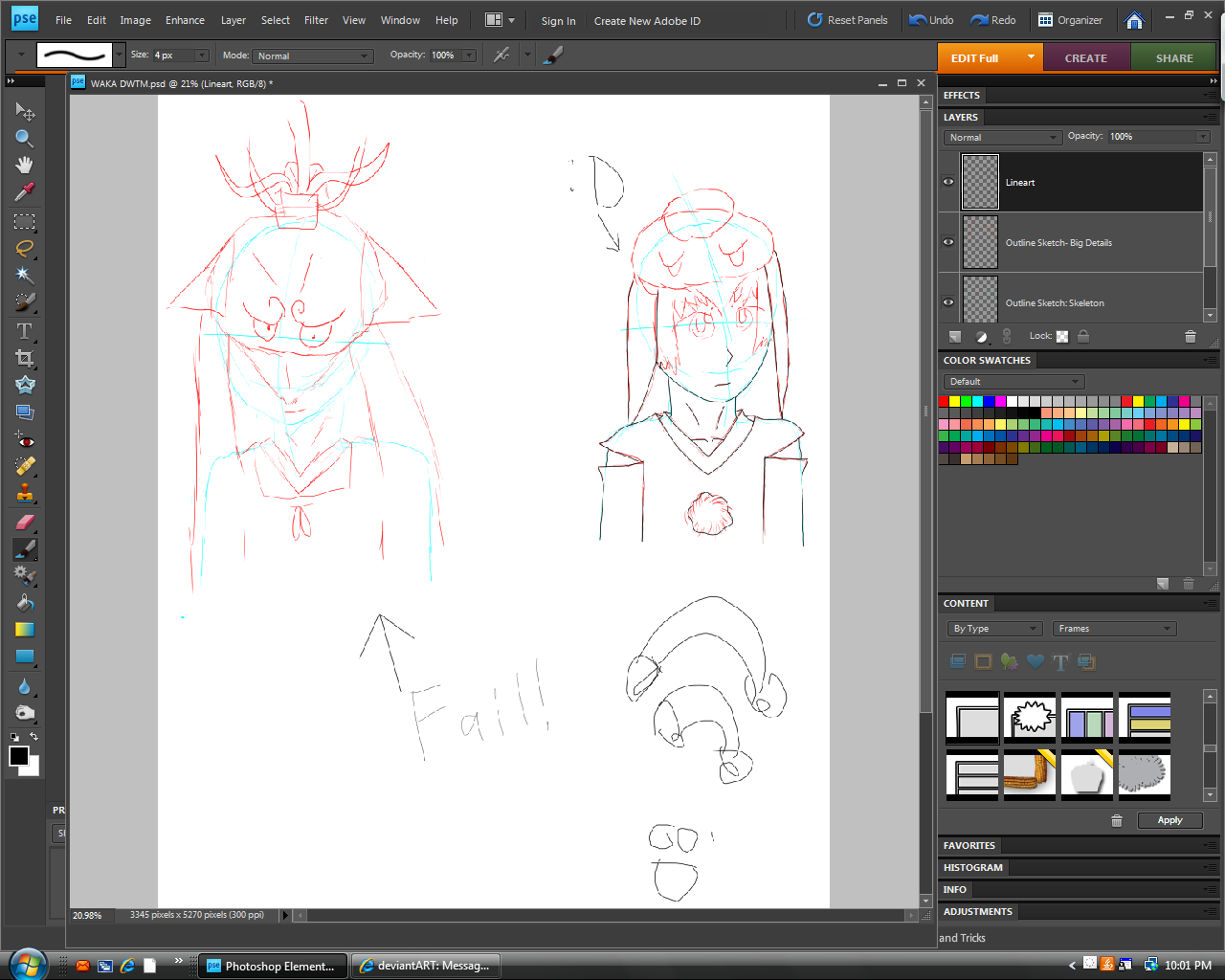
Task: Select the Clone Stamp tool
Action: tap(25, 494)
